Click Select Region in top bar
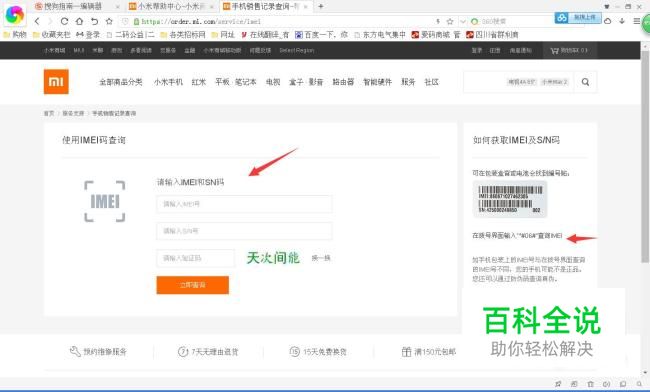 (x=297, y=51)
